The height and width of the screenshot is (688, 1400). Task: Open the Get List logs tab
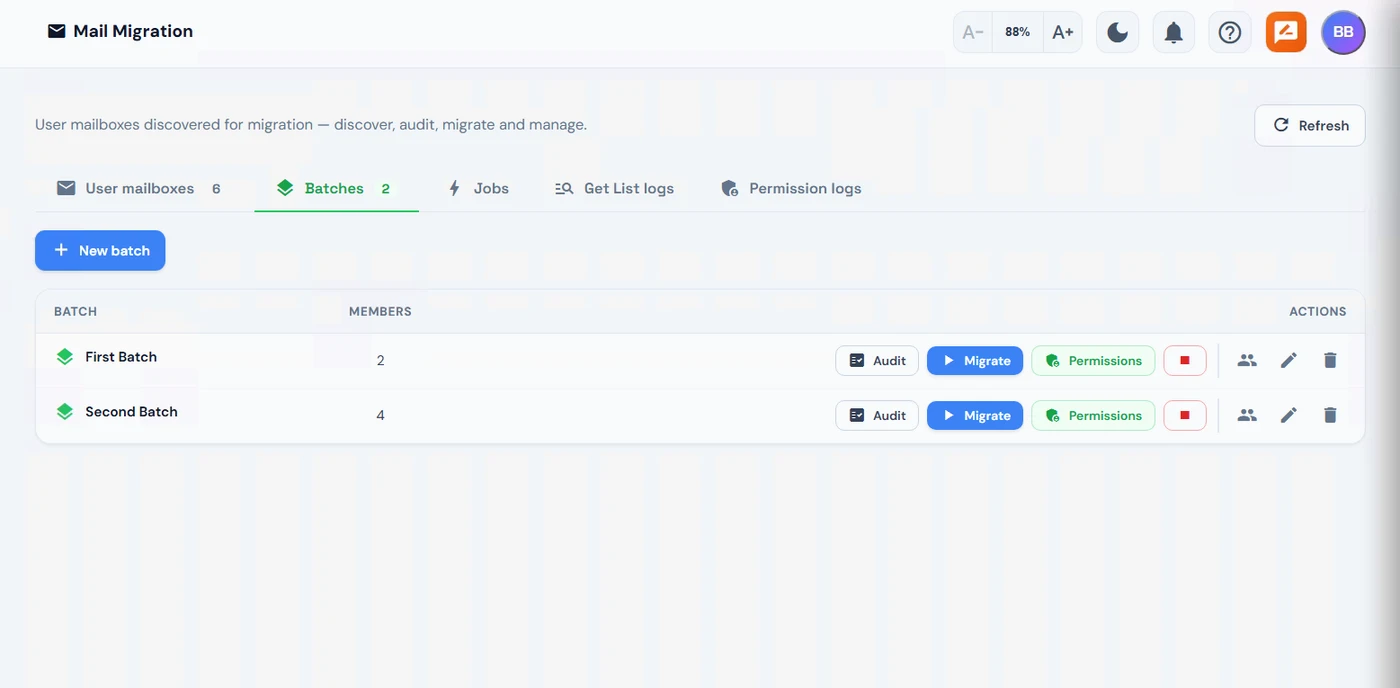coord(615,188)
